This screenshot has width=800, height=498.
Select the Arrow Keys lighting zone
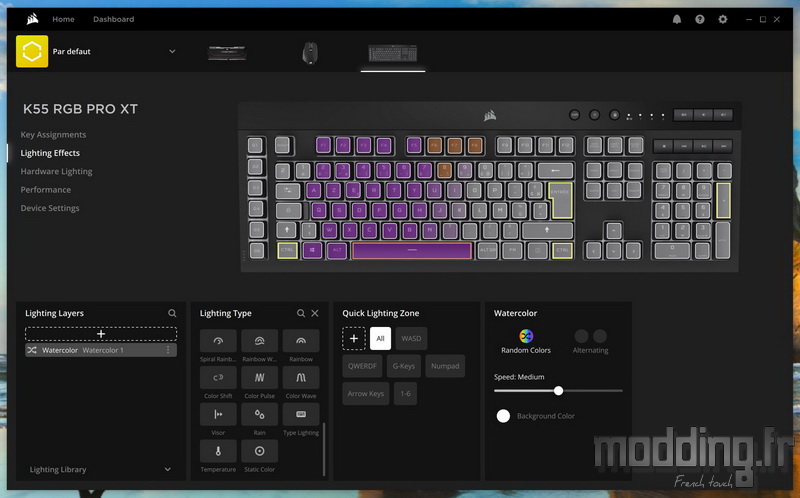[365, 393]
